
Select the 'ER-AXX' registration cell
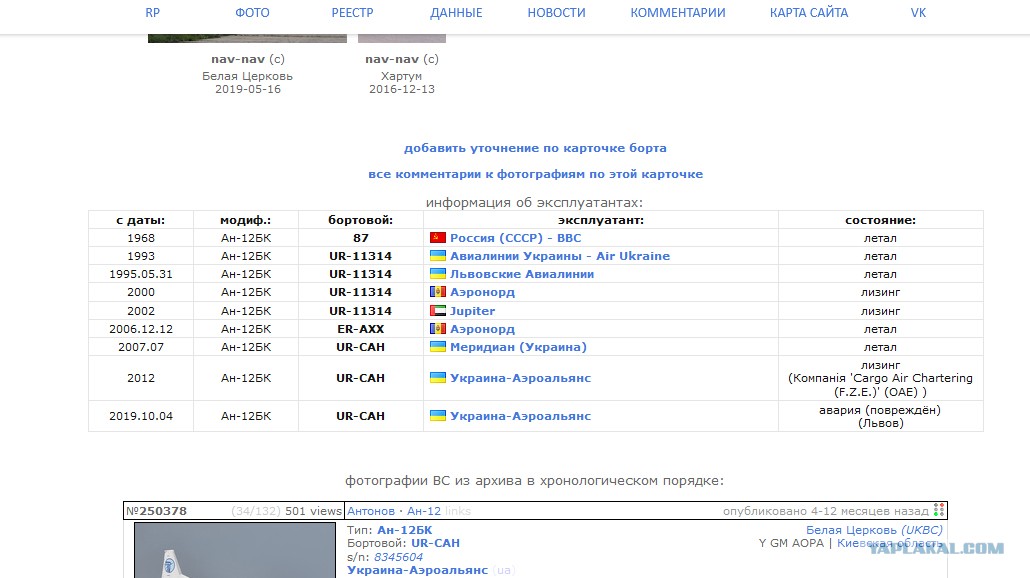[361, 329]
